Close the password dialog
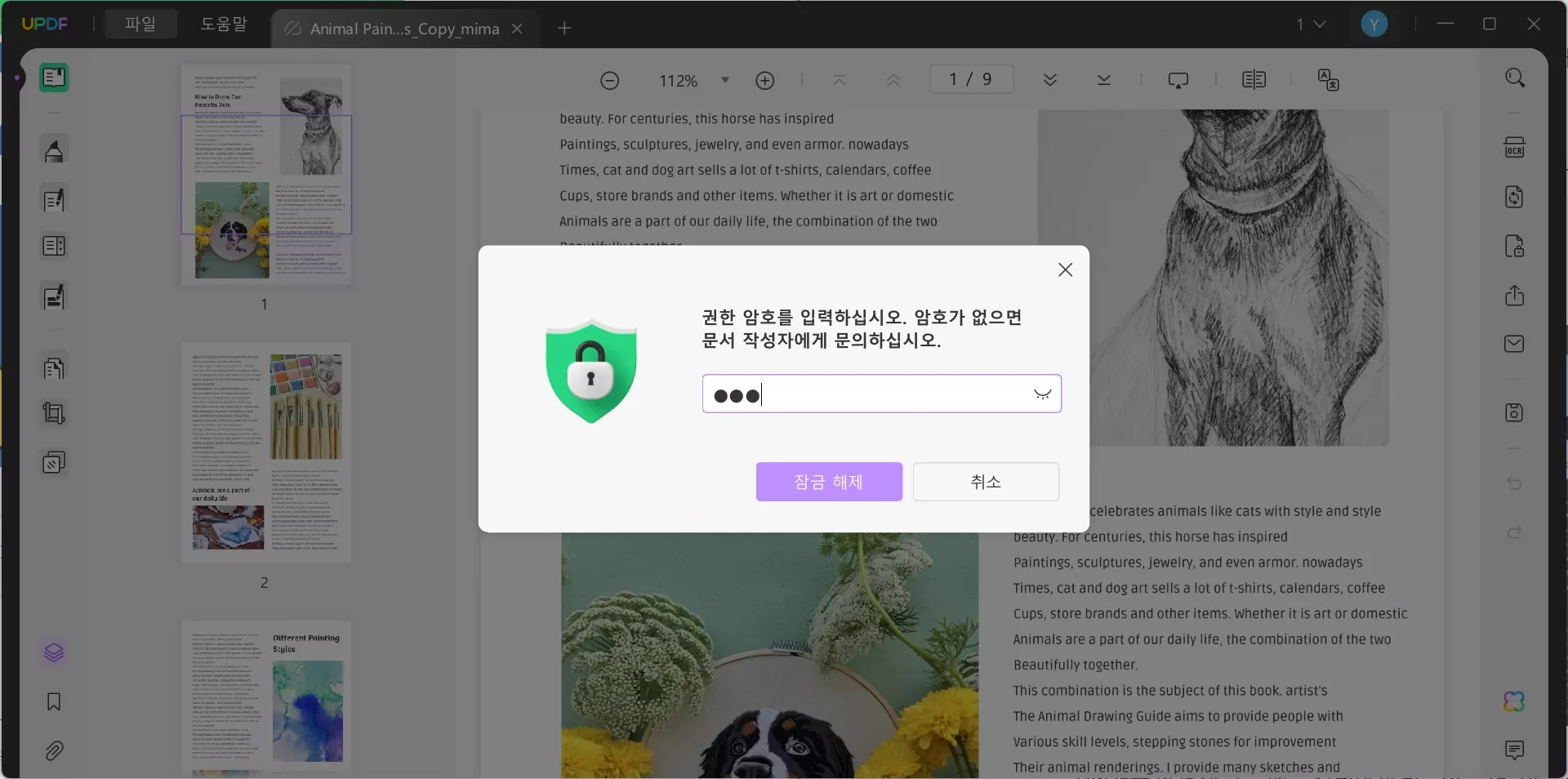 pyautogui.click(x=1065, y=270)
